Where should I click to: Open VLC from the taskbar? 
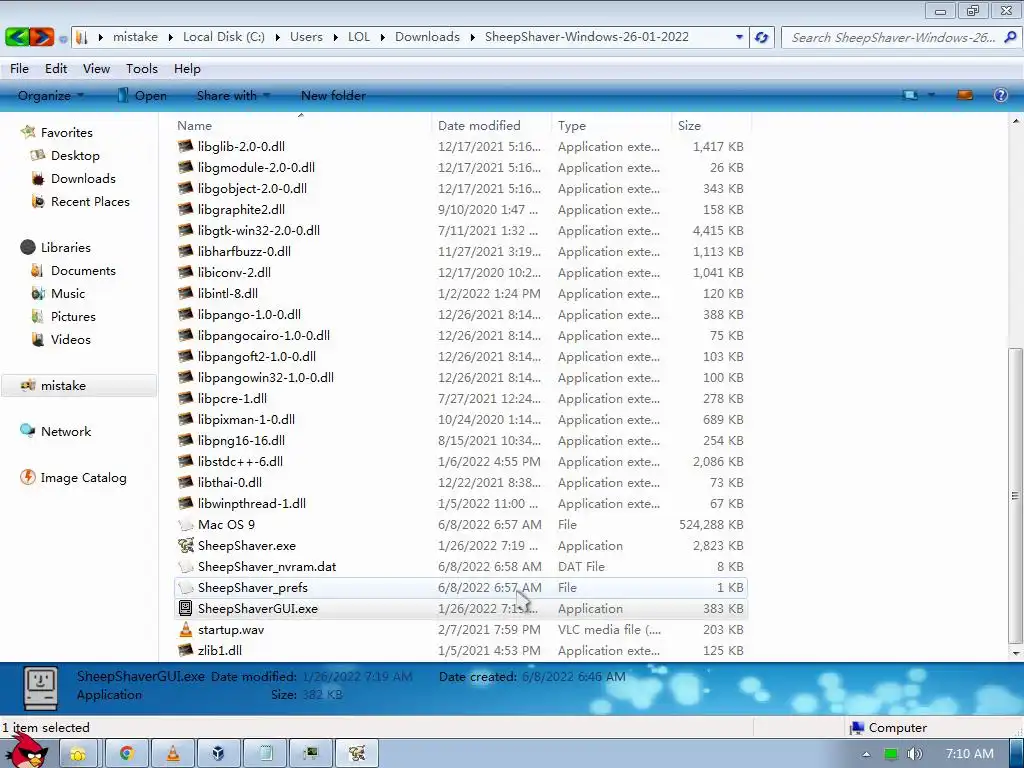(x=173, y=754)
